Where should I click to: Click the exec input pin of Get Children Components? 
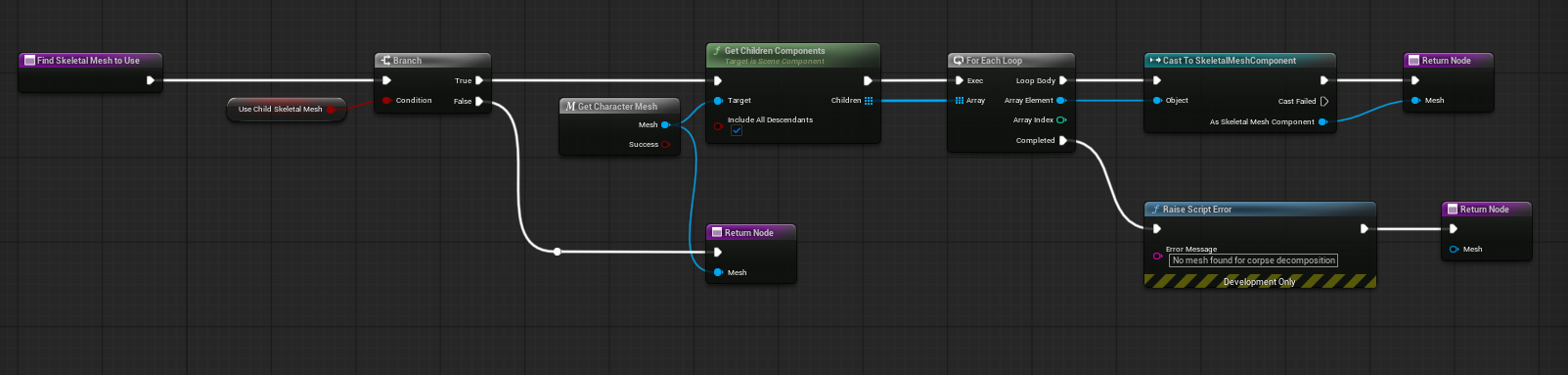718,80
